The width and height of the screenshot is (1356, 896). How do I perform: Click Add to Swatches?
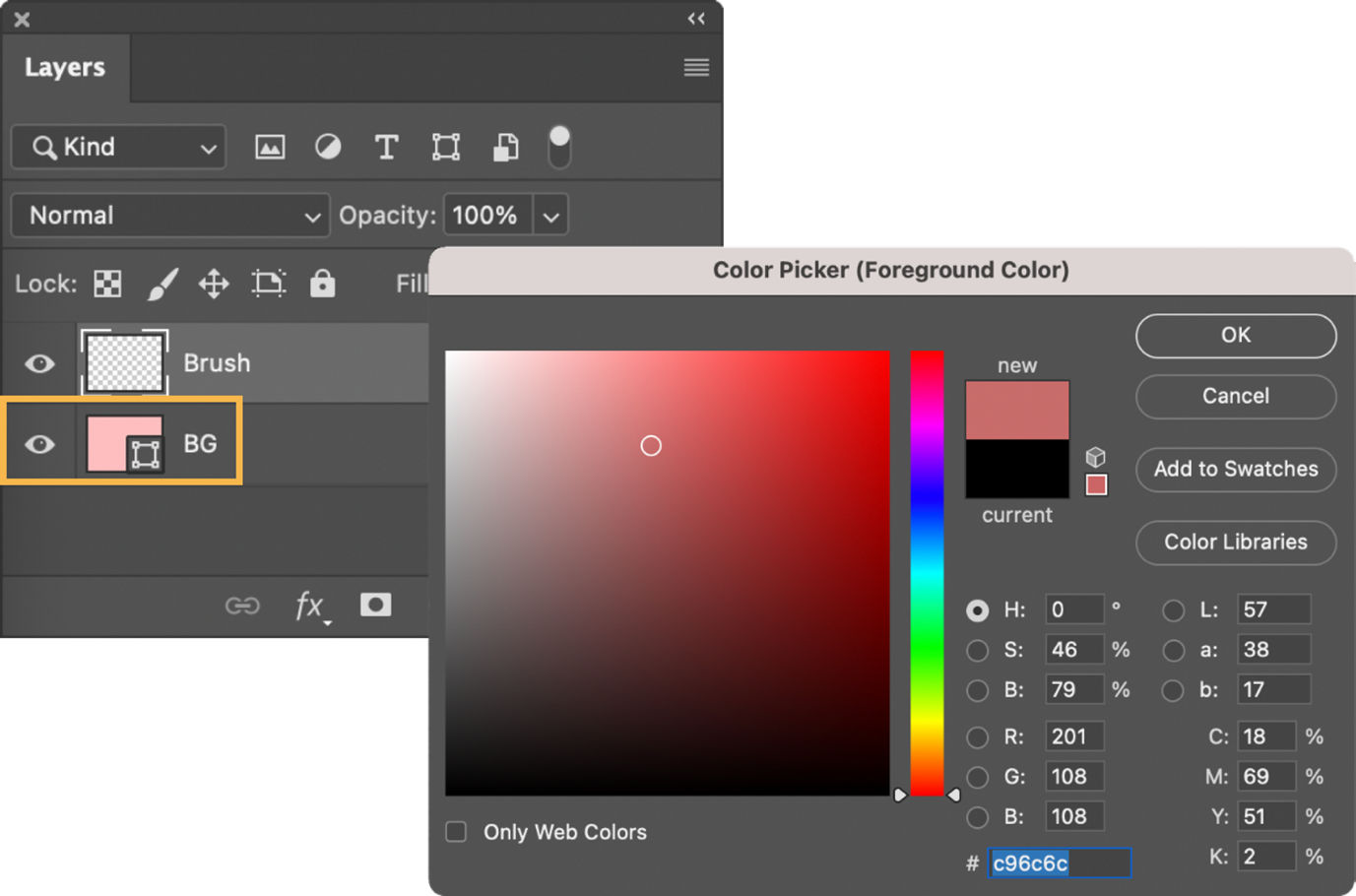point(1235,470)
